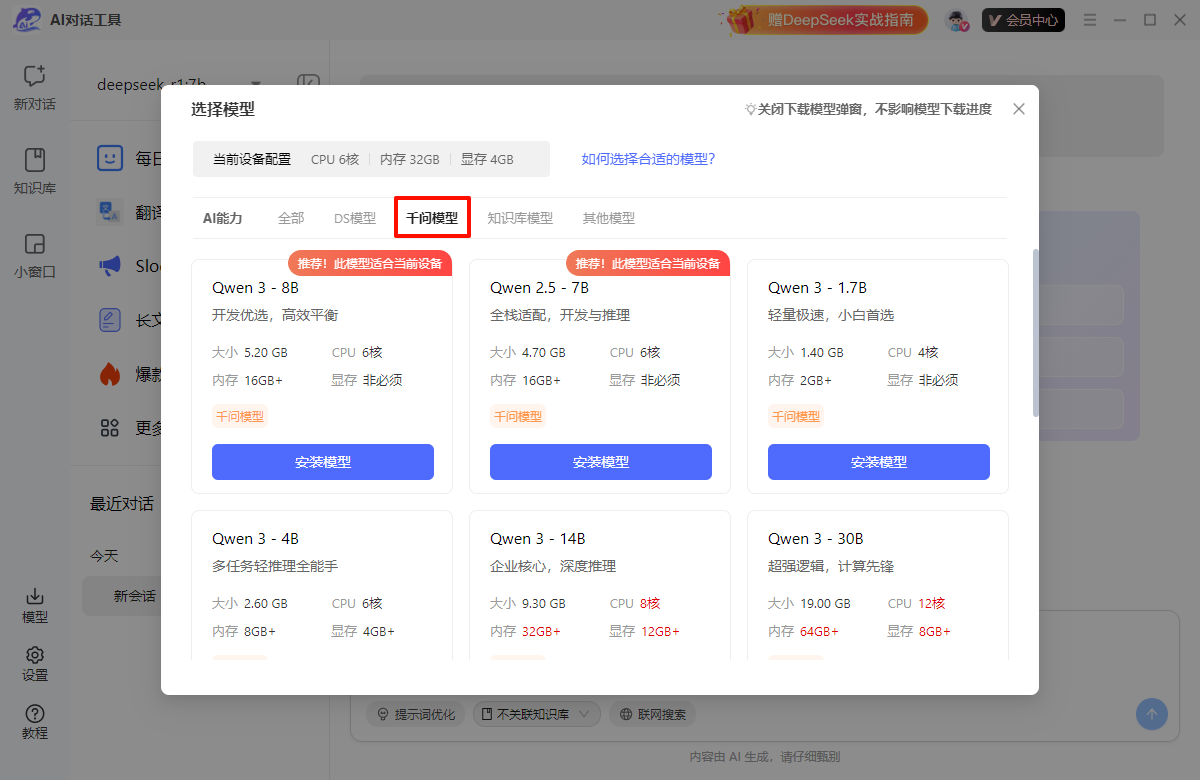
Task: Click the 千问模型 tag on Qwen 2.5 - 7B card
Action: pos(518,416)
